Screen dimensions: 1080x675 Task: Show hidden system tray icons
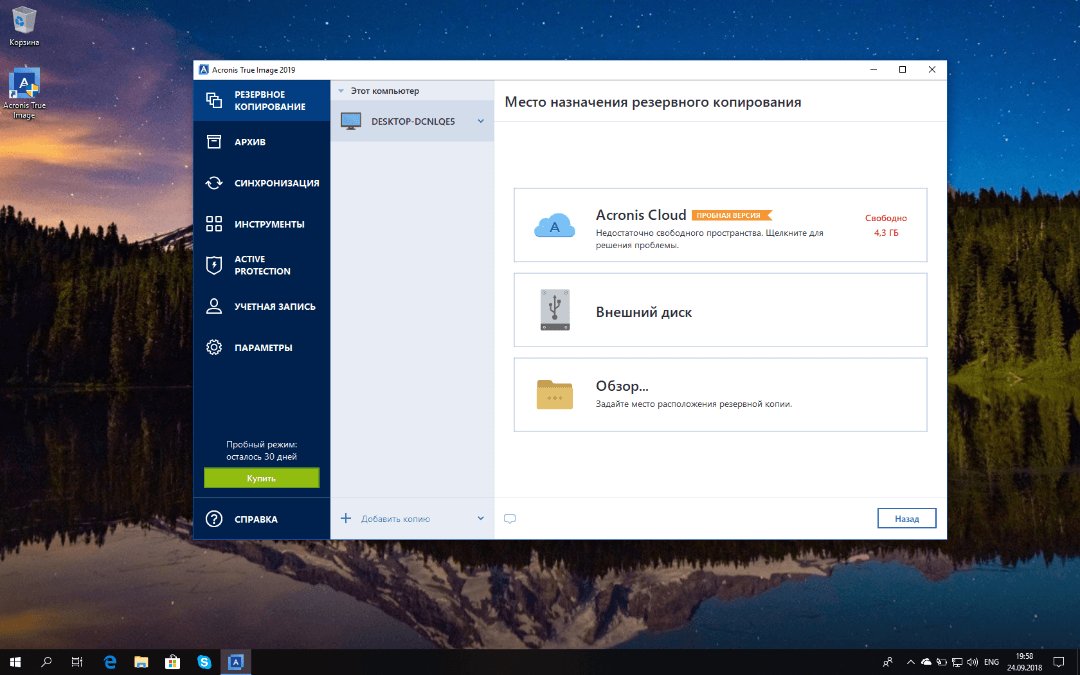click(911, 662)
